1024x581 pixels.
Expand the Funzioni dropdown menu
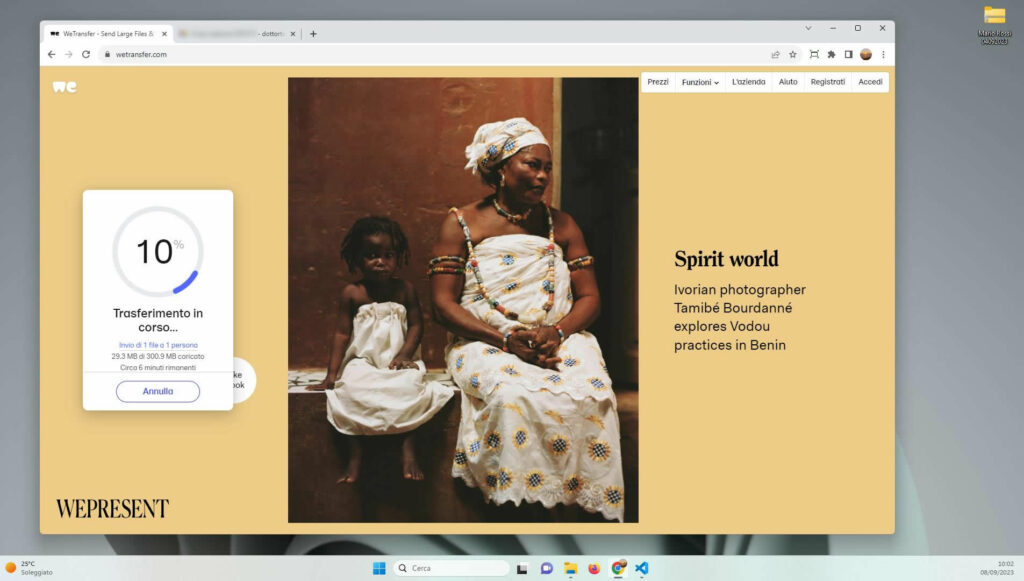pos(700,82)
